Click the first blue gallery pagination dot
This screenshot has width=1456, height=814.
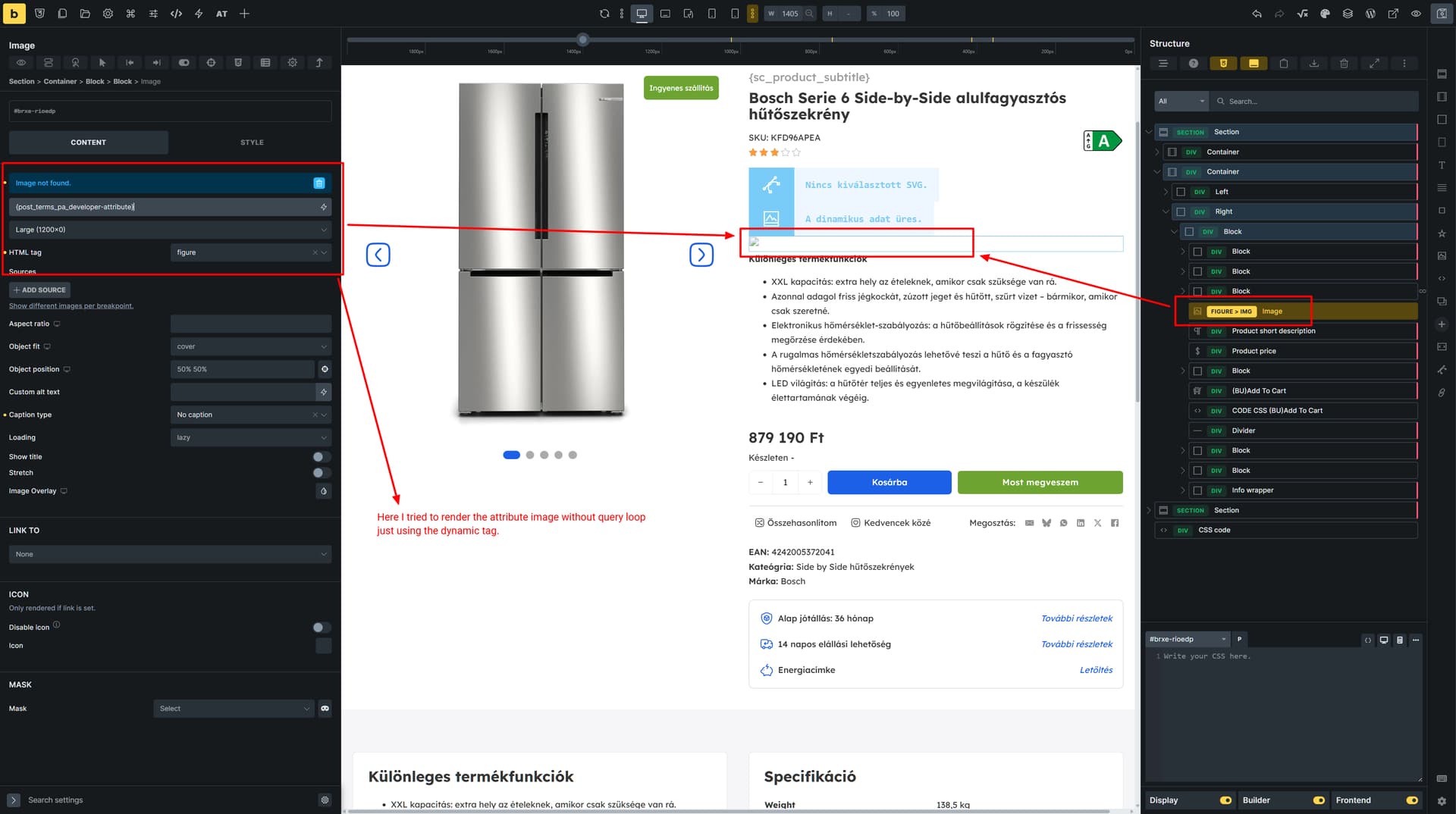pos(511,455)
